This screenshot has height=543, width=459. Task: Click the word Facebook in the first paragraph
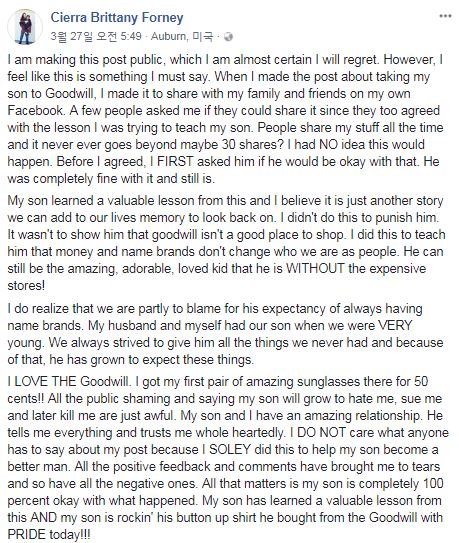(36, 110)
